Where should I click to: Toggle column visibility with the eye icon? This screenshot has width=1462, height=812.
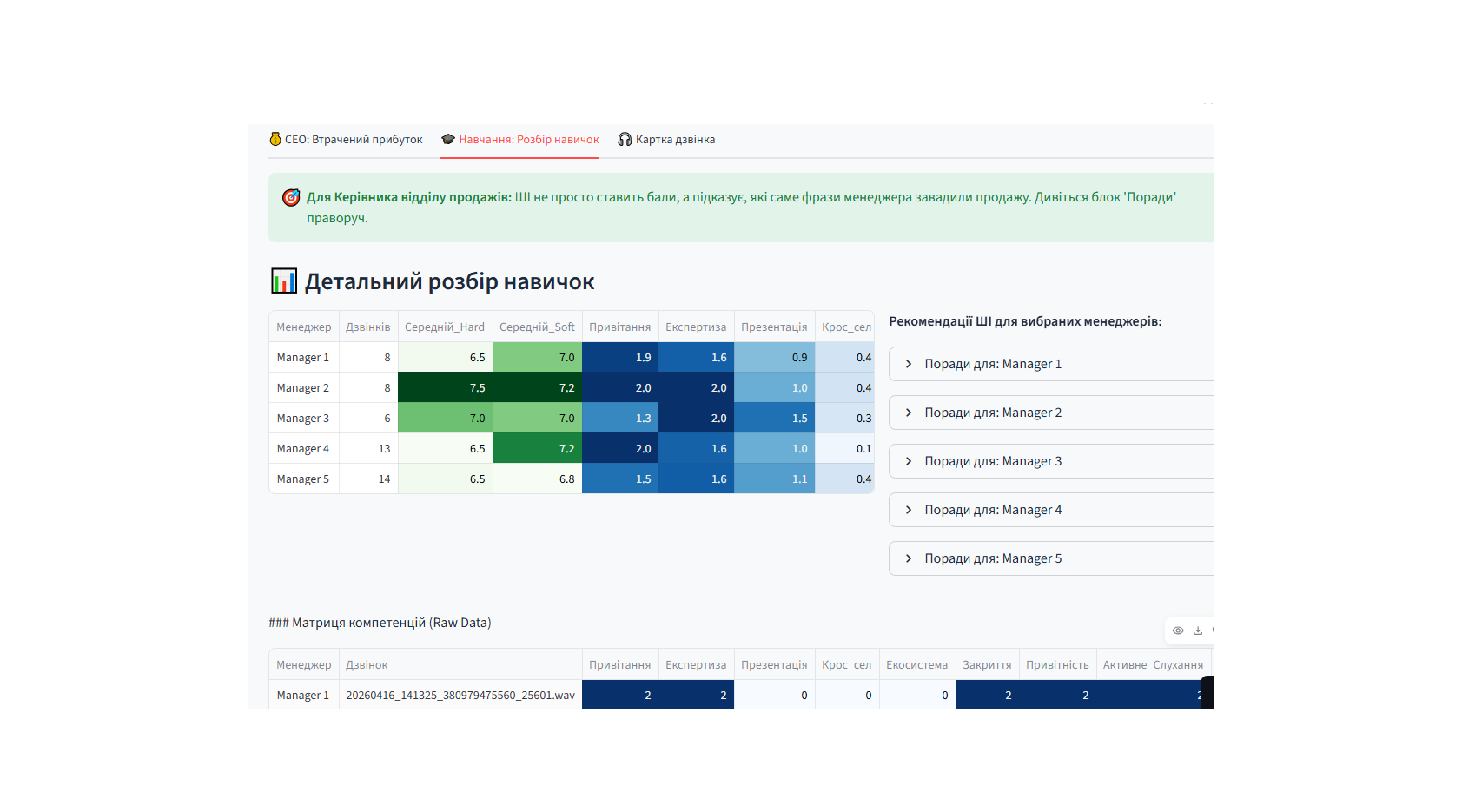pos(1177,630)
